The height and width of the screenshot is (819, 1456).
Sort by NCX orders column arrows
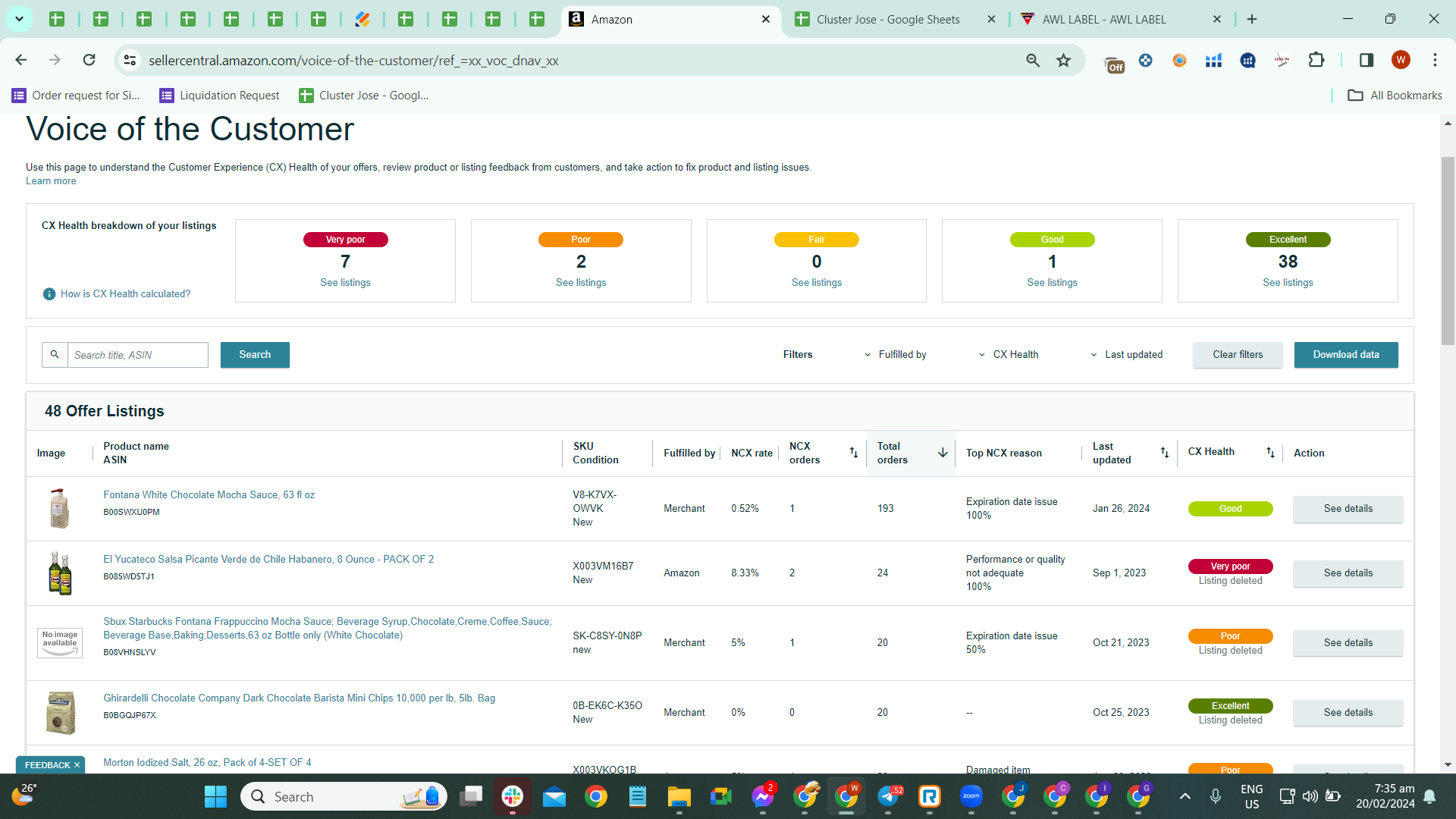pyautogui.click(x=854, y=453)
